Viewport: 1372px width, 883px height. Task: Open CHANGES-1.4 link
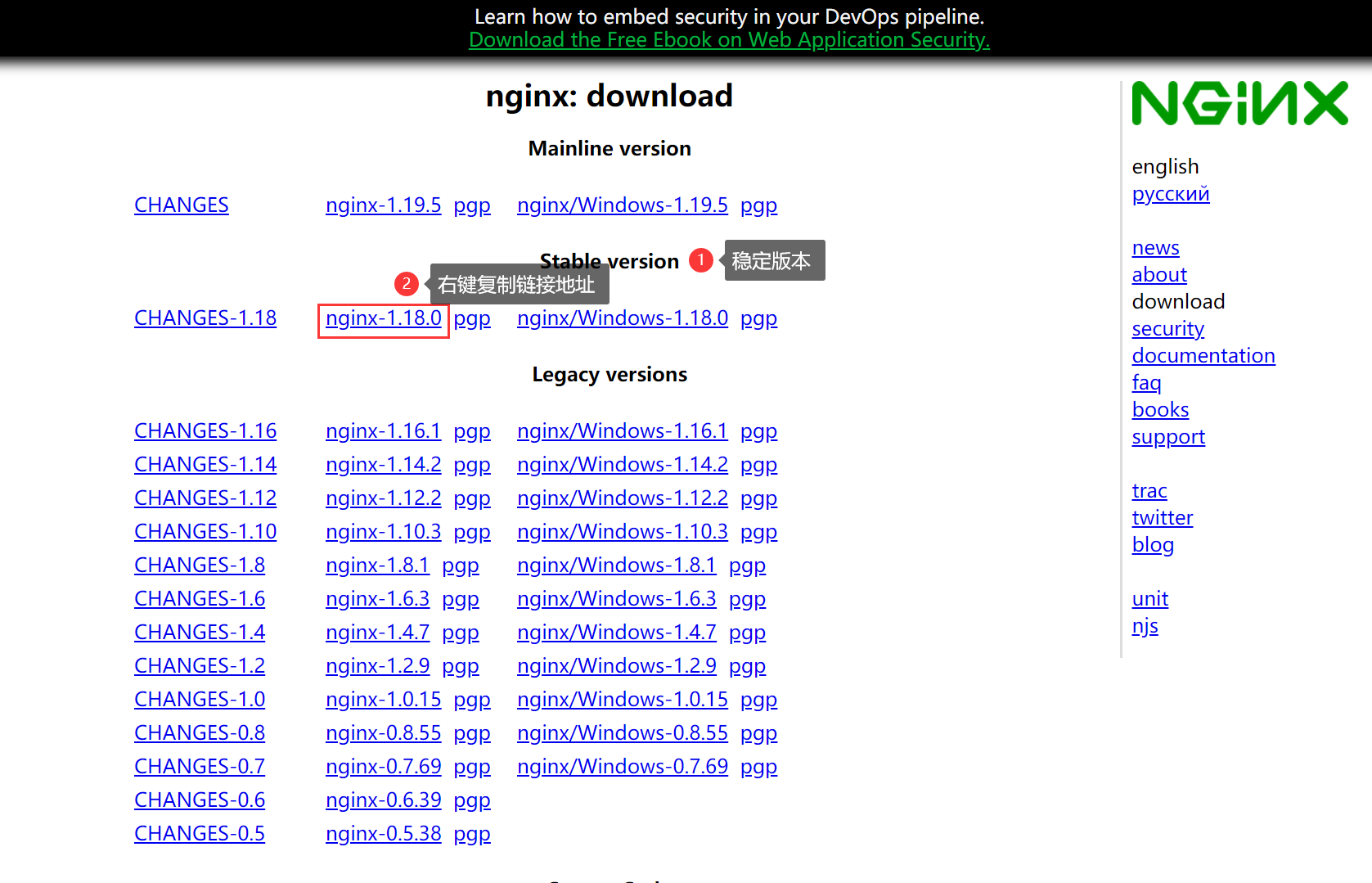200,632
